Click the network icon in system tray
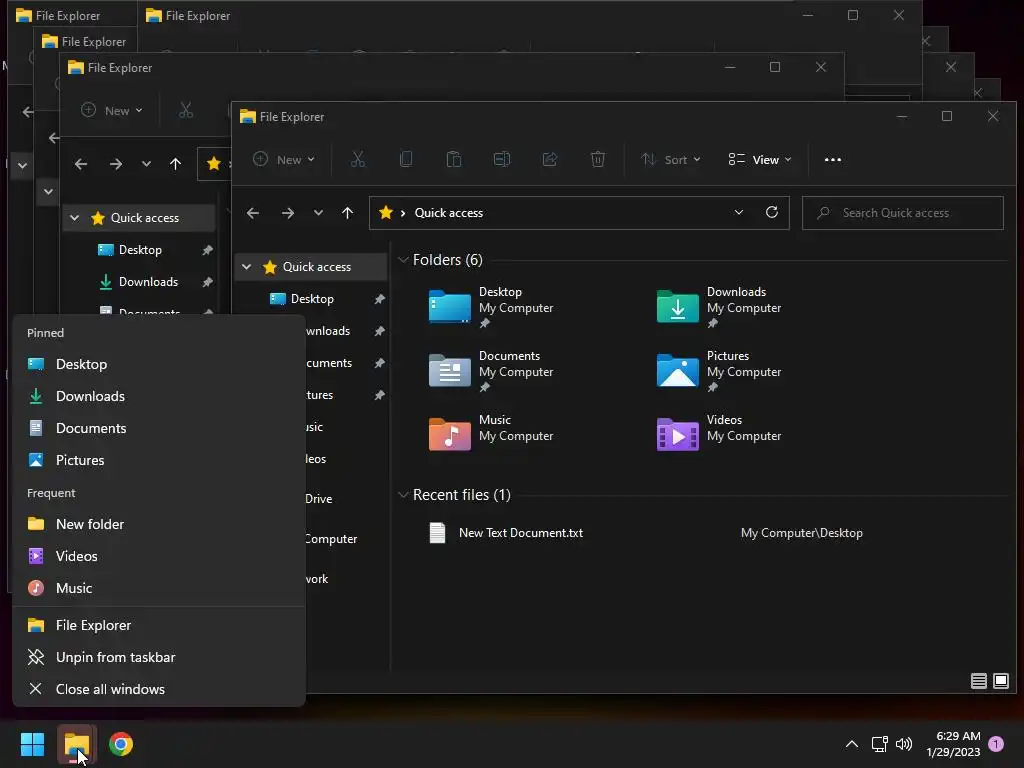The height and width of the screenshot is (768, 1024). coord(879,744)
